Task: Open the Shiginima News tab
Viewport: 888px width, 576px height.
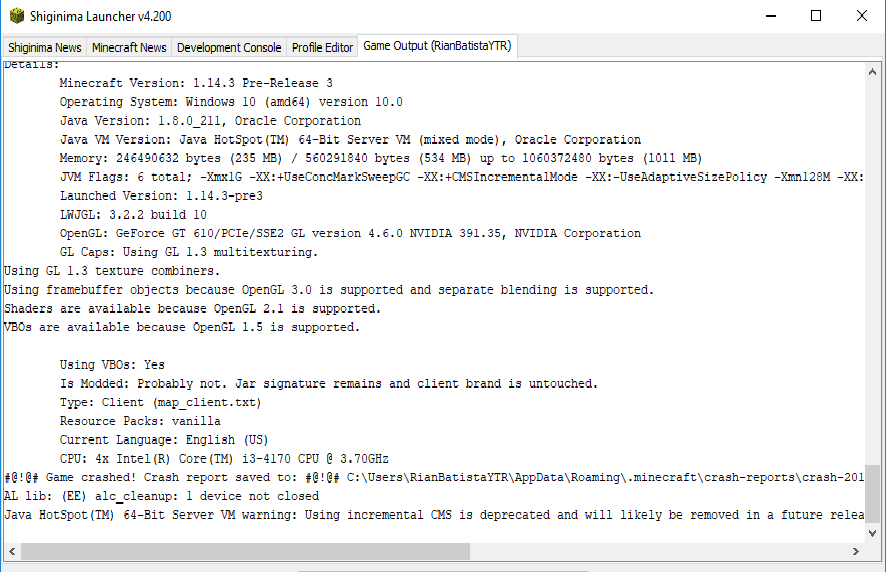Action: pos(45,47)
